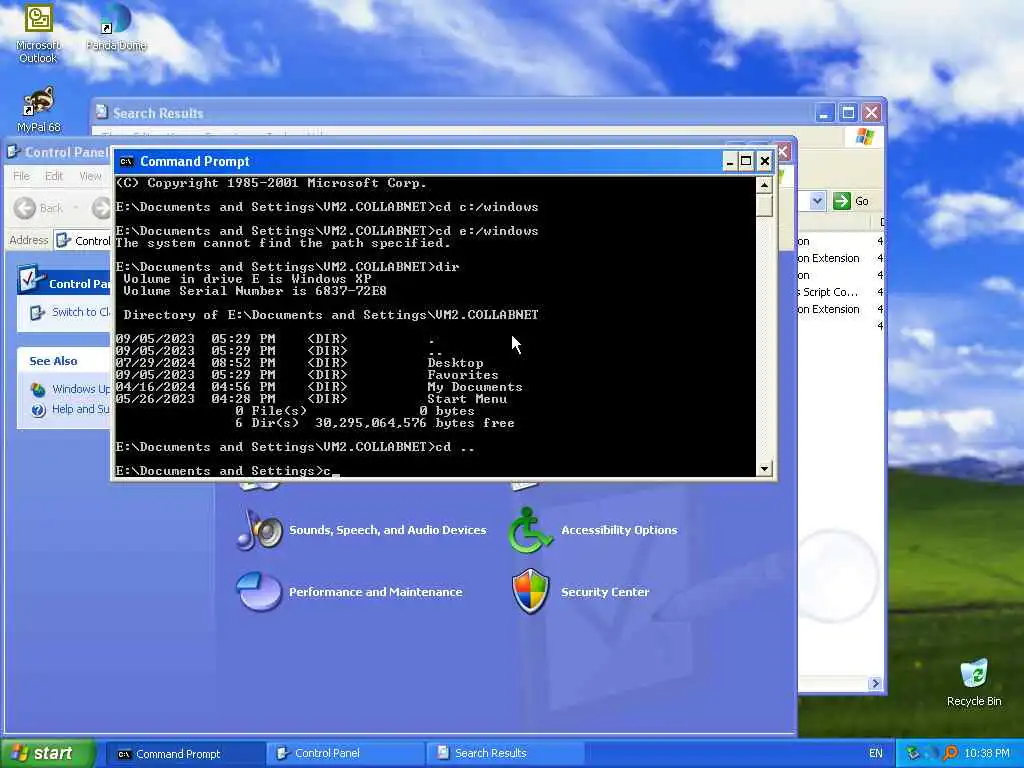
Task: Click the Search Results window title icon
Action: click(x=102, y=112)
